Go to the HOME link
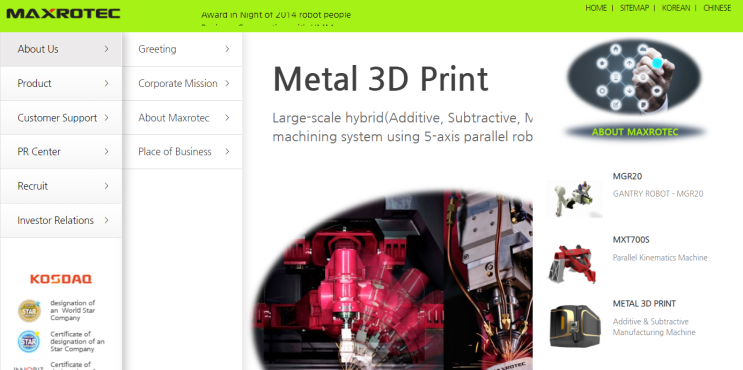 coord(596,8)
